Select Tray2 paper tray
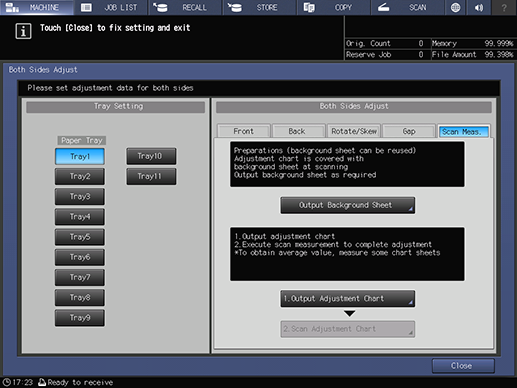This screenshot has width=517, height=388. pos(80,176)
